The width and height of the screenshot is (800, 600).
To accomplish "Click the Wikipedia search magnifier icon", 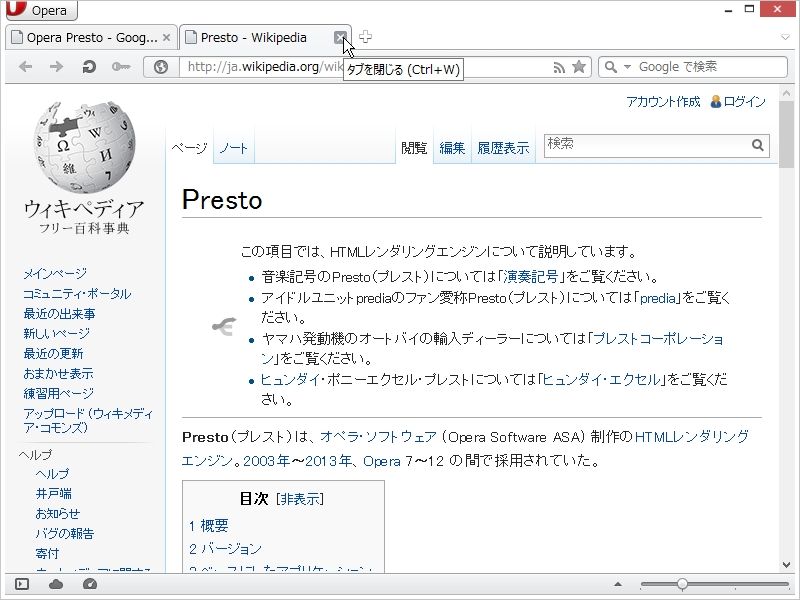I will [x=758, y=145].
